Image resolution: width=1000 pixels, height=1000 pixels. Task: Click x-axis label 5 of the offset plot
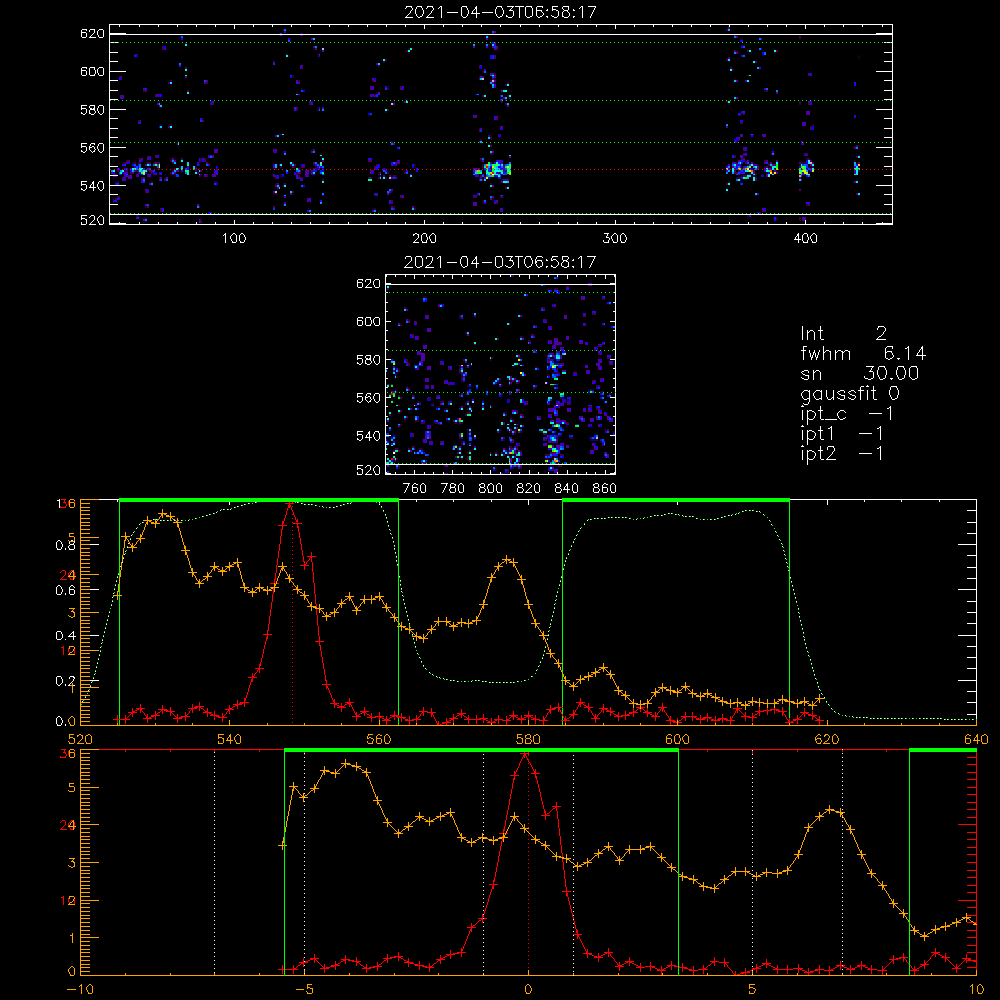click(x=753, y=990)
